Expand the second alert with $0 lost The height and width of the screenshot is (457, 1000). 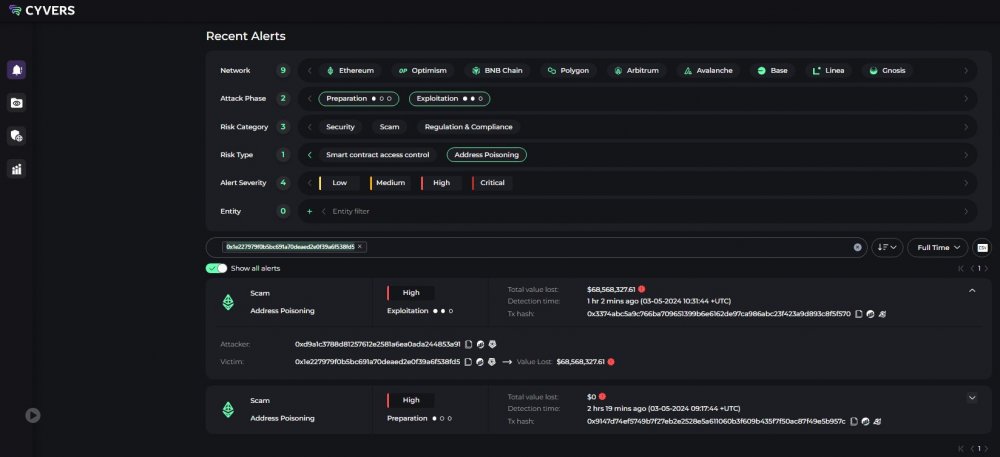coord(972,397)
